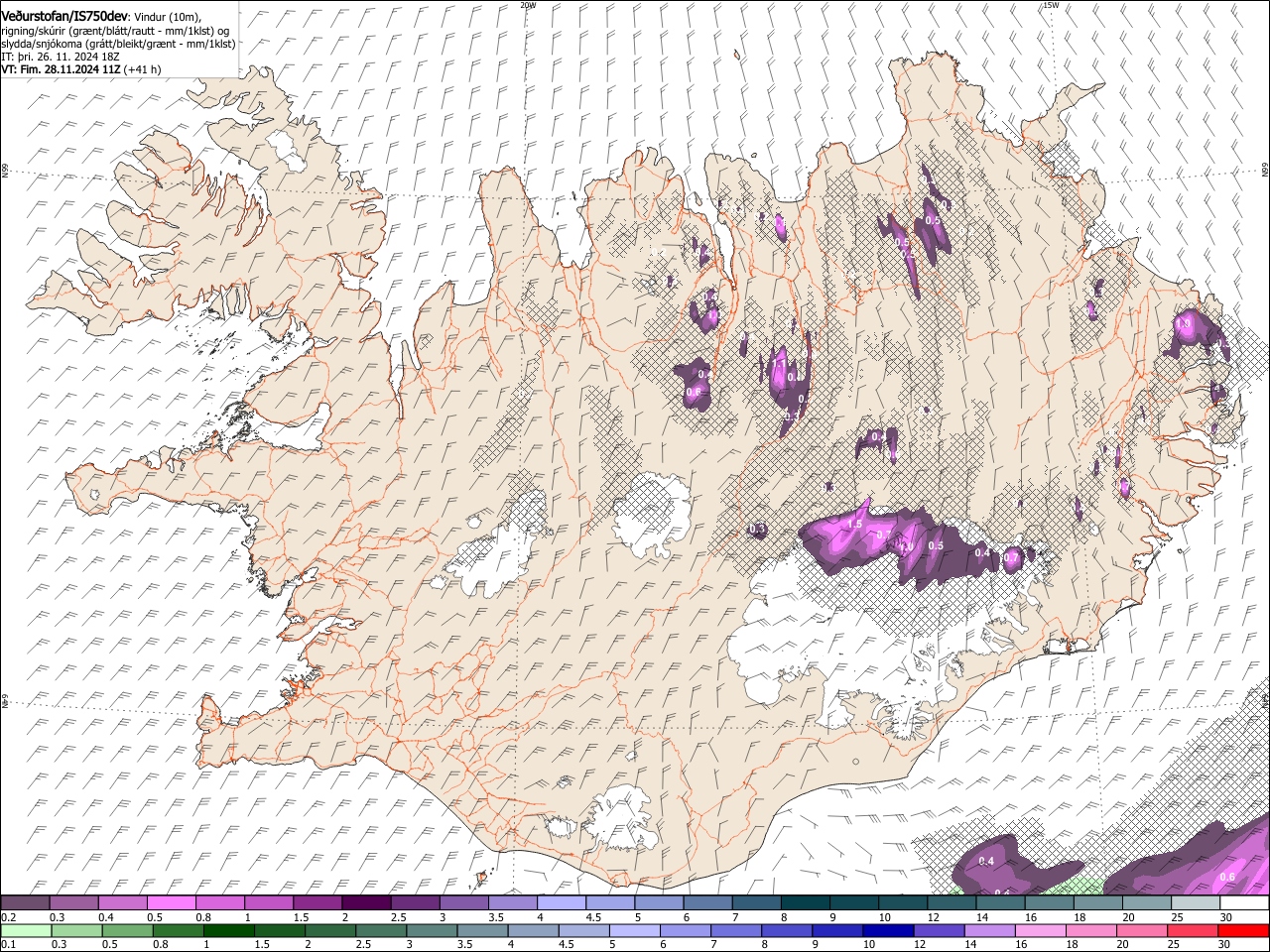Click the 'IT: þri. 26. 11. 2024 18Z' line
Image resolution: width=1270 pixels, height=952 pixels.
click(61, 57)
